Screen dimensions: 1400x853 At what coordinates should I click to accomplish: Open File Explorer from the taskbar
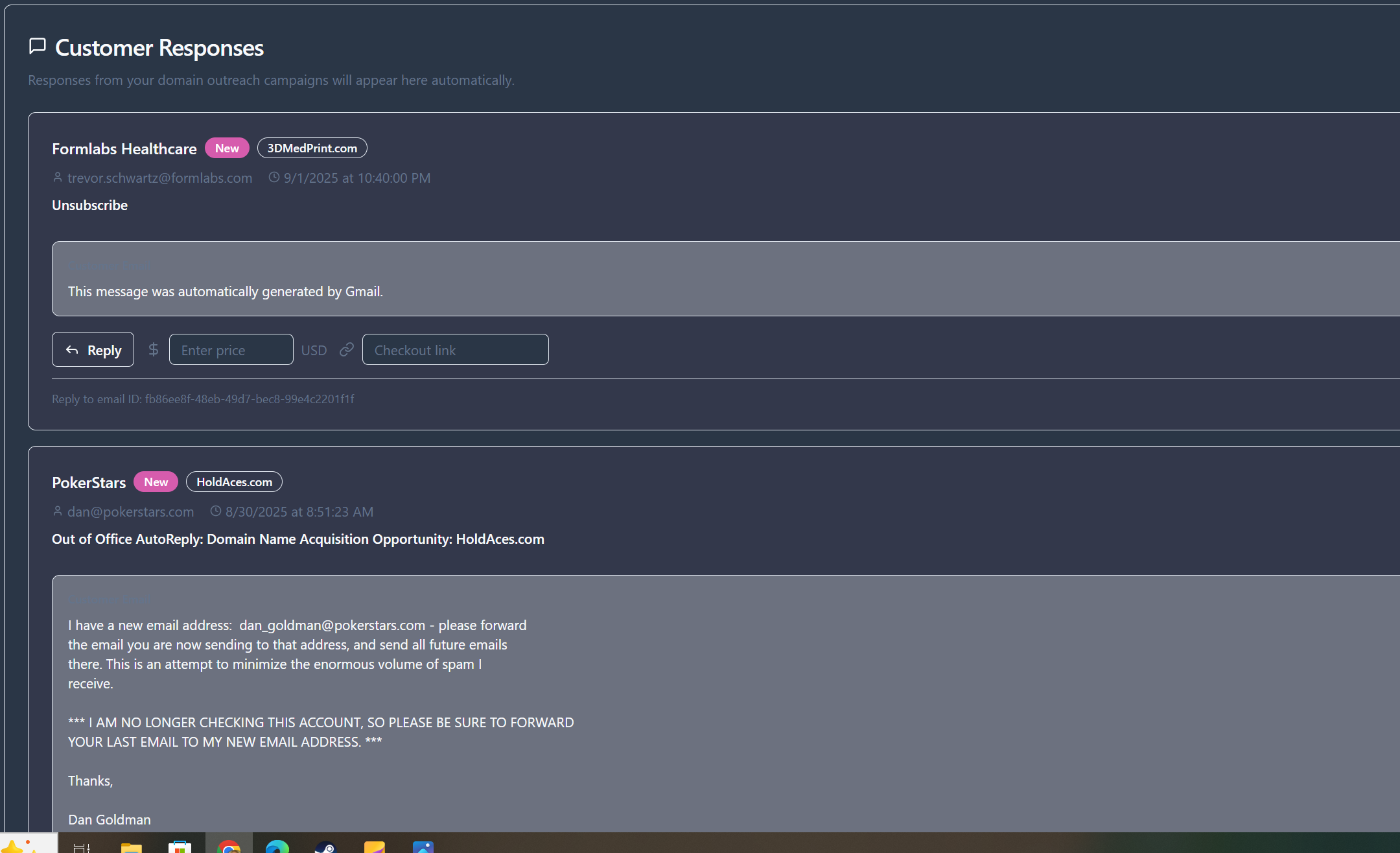tap(131, 846)
